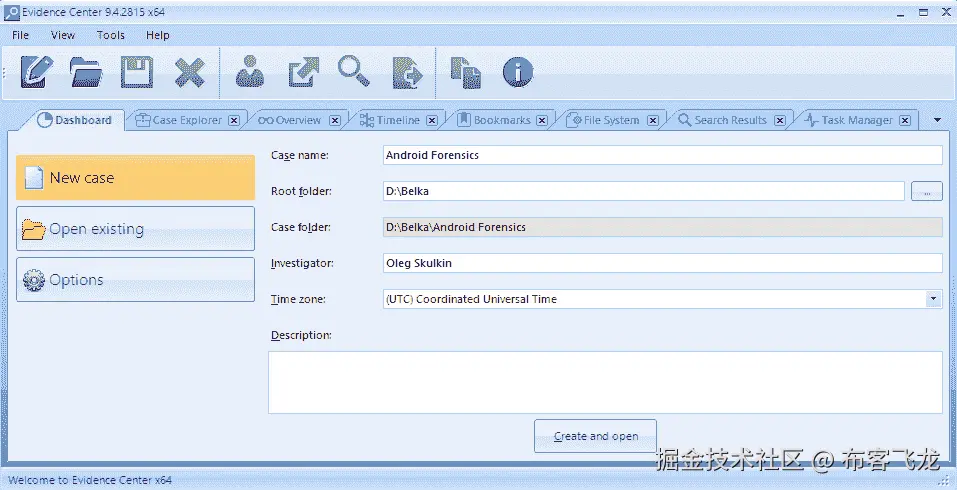
Task: Open case using the folder toolbar icon
Action: [85, 72]
